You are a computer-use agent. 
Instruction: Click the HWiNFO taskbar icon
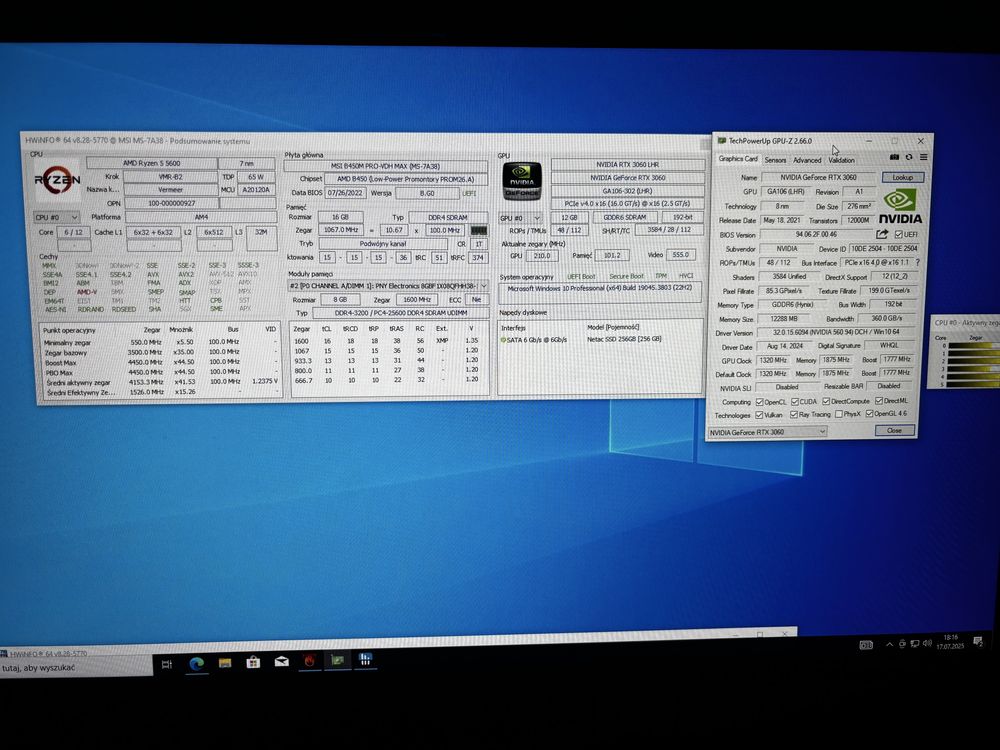coord(365,659)
